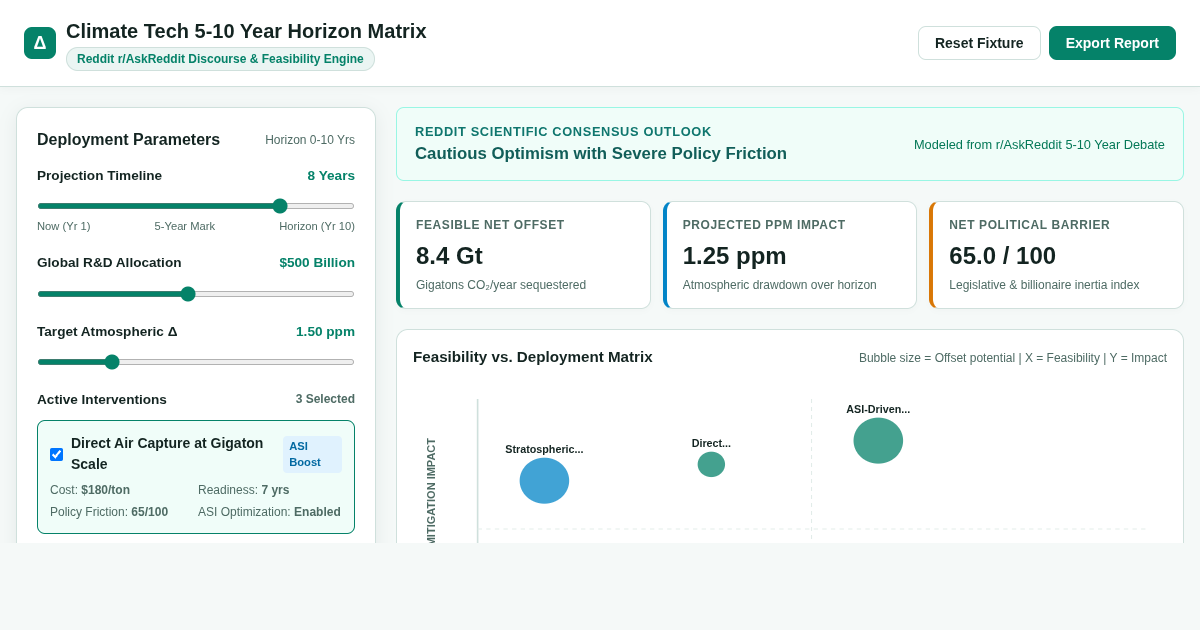
Task: Click the '8.4 Gt' value
Action: (x=449, y=256)
